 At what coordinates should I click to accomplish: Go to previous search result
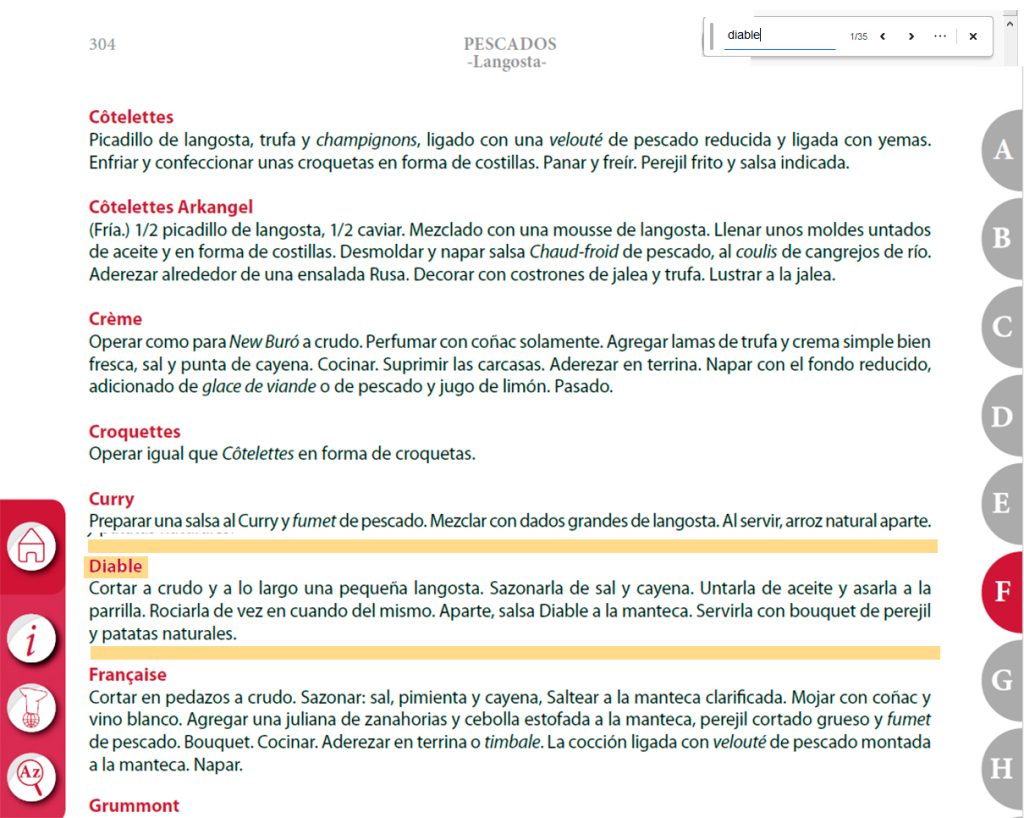[x=883, y=36]
